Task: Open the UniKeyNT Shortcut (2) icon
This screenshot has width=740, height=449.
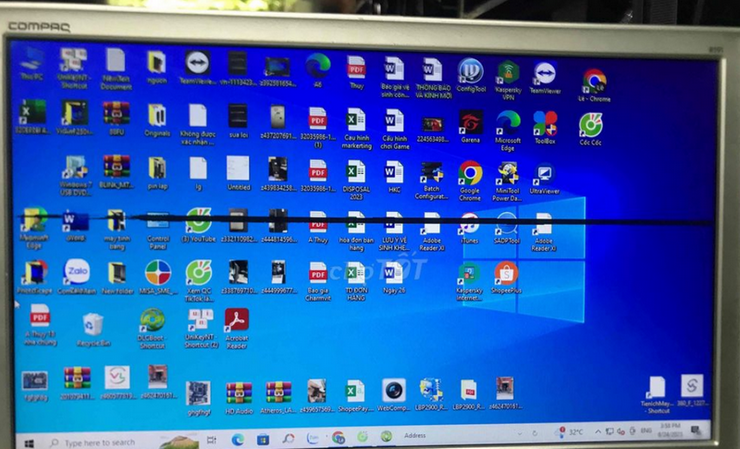Action: [x=201, y=329]
